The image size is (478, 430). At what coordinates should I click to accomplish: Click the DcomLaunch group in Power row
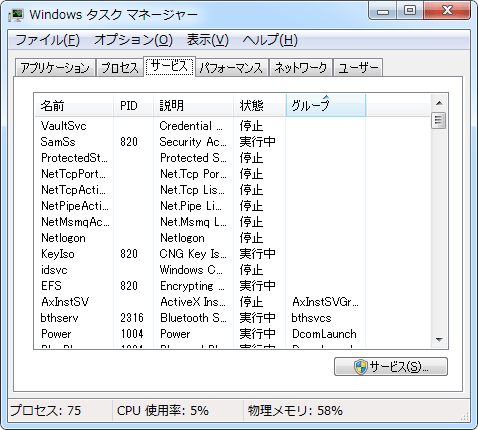click(324, 334)
